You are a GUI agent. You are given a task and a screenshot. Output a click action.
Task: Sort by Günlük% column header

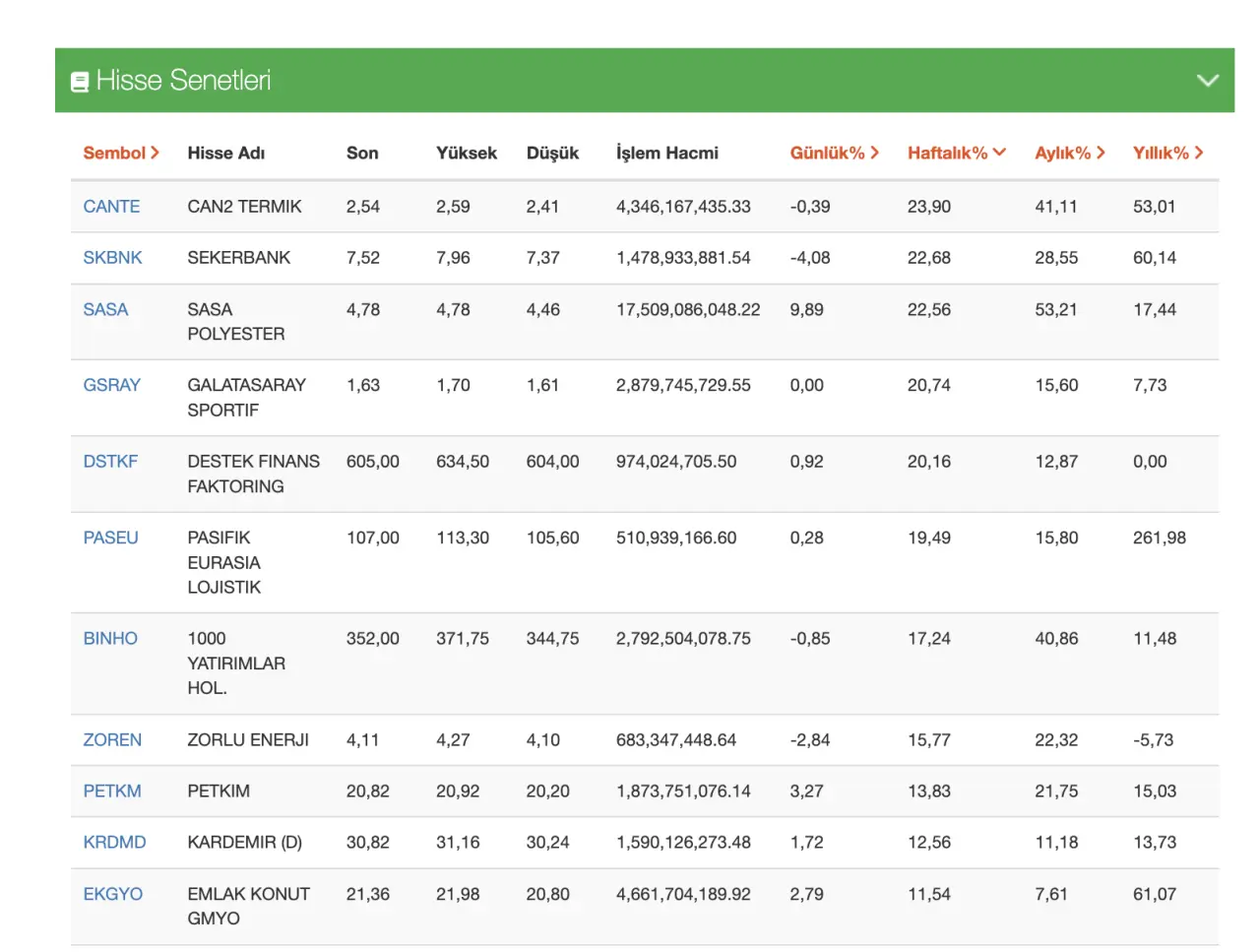point(833,153)
